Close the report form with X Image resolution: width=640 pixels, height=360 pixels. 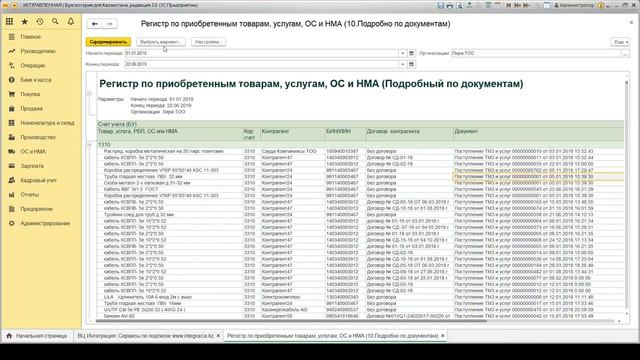coord(631,23)
